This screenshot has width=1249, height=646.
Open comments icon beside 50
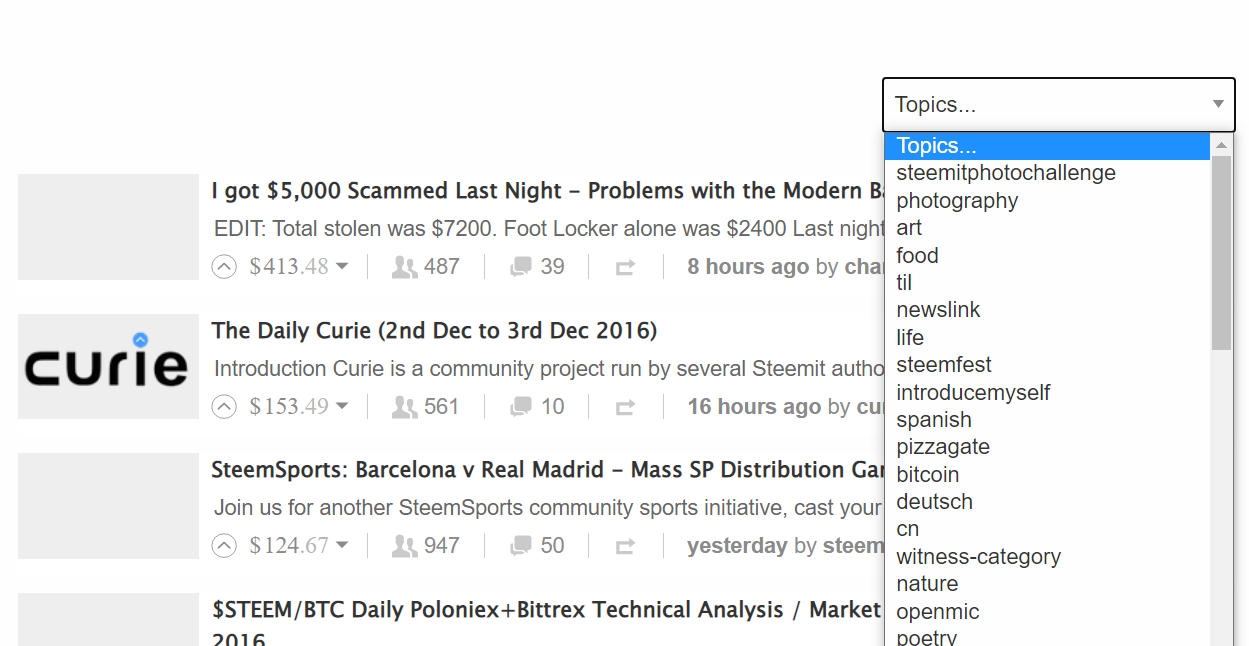(x=521, y=546)
